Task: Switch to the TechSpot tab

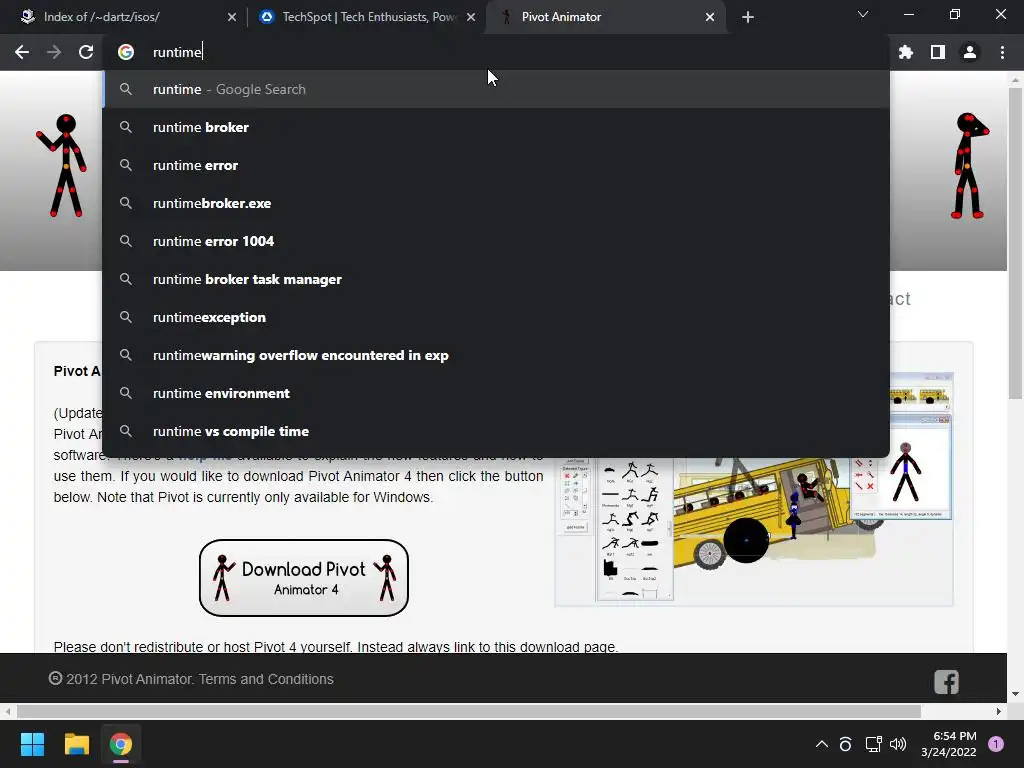Action: point(366,17)
